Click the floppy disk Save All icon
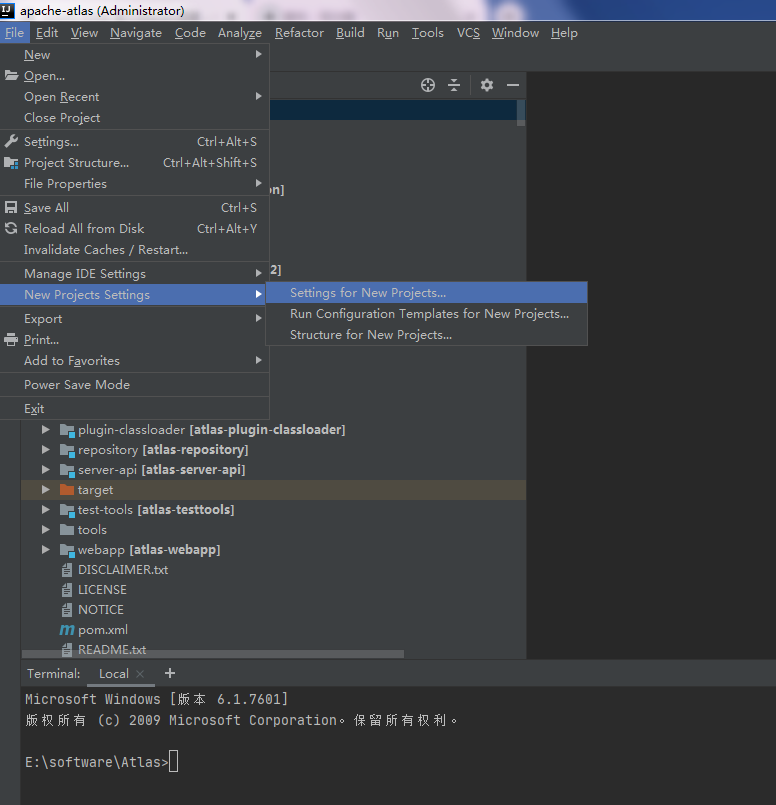This screenshot has width=776, height=805. [x=11, y=207]
